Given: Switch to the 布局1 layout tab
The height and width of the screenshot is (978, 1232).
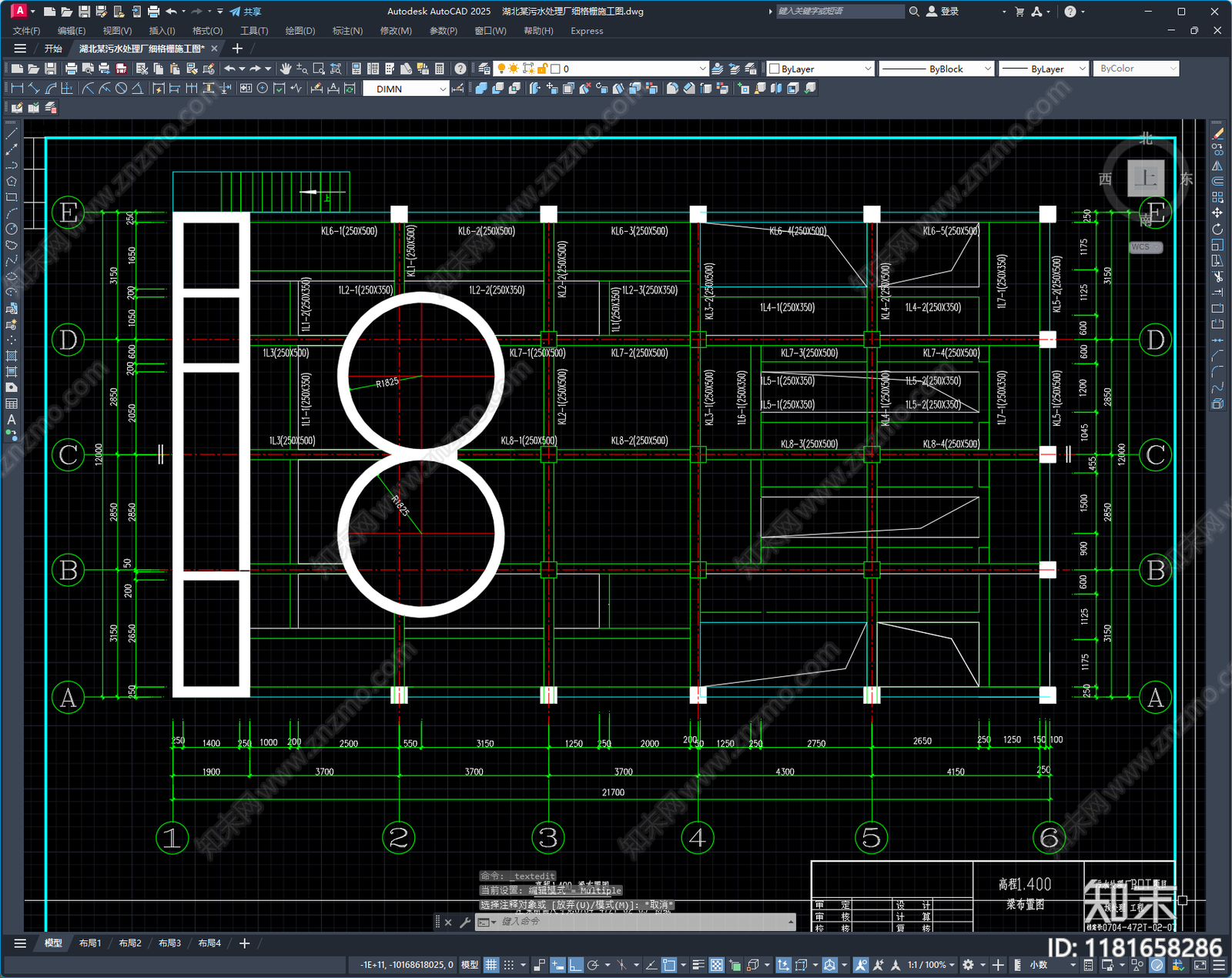Looking at the screenshot, I should tap(90, 943).
